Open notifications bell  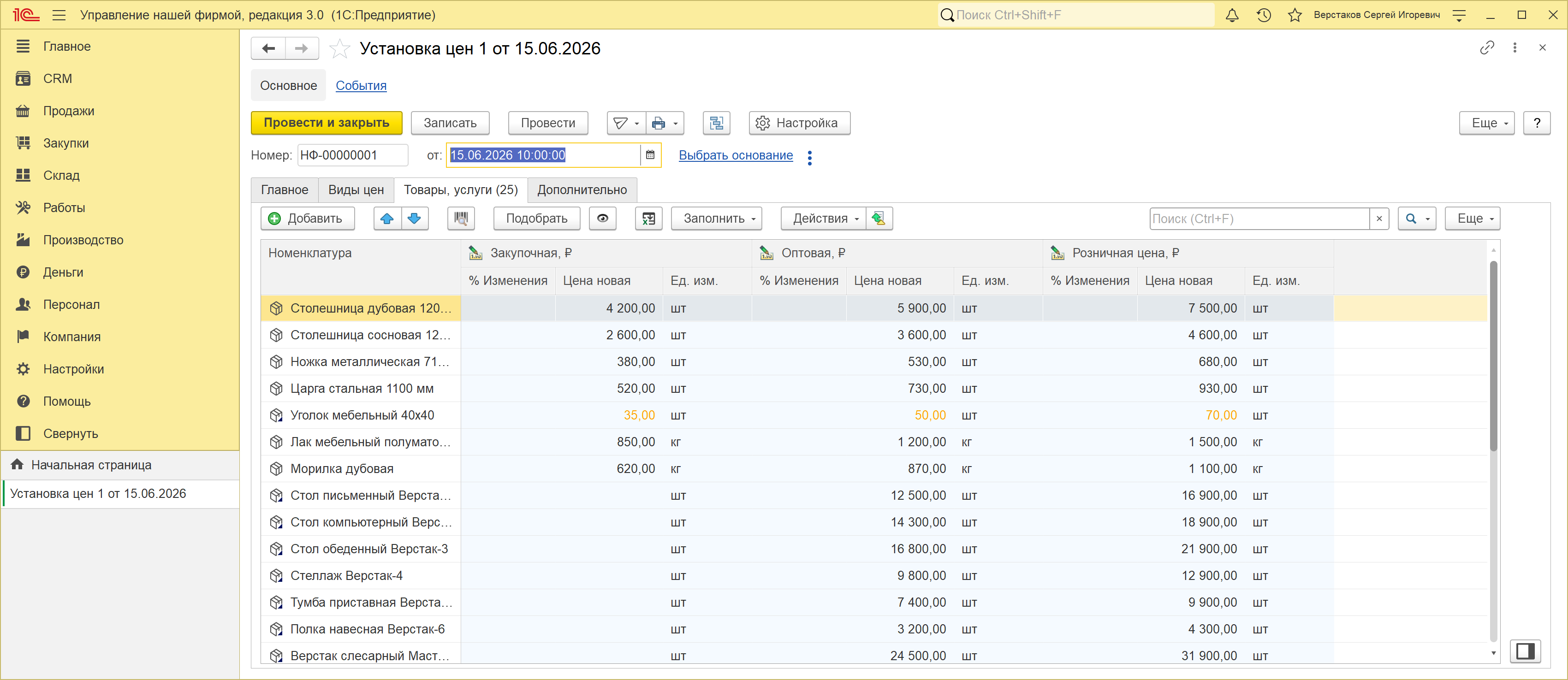[x=1232, y=15]
